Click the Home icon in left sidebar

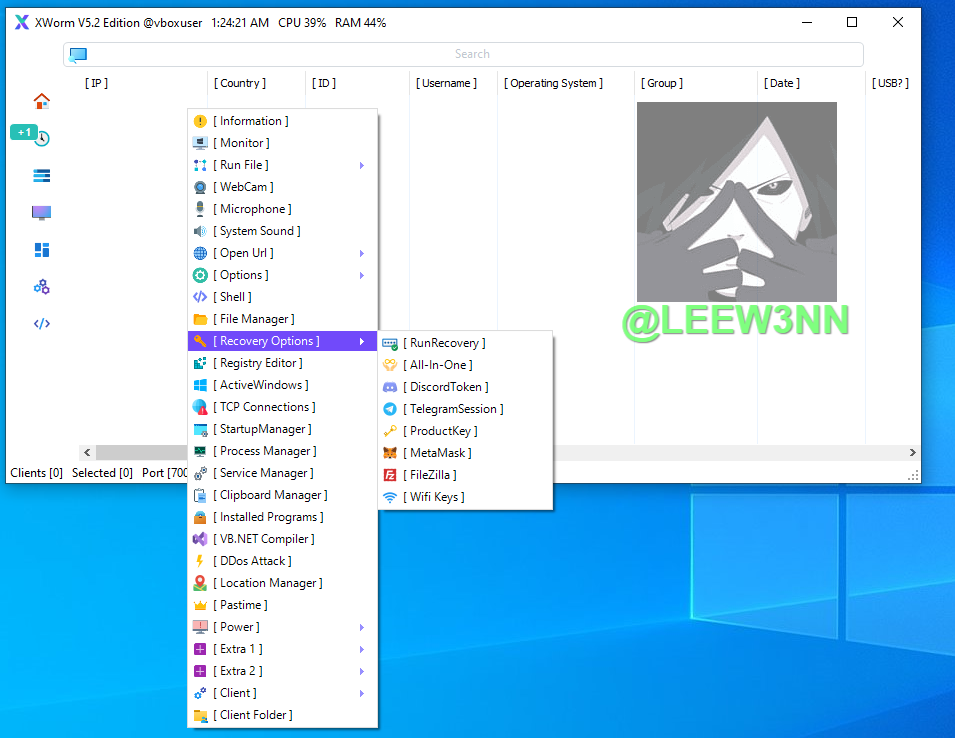(x=41, y=101)
